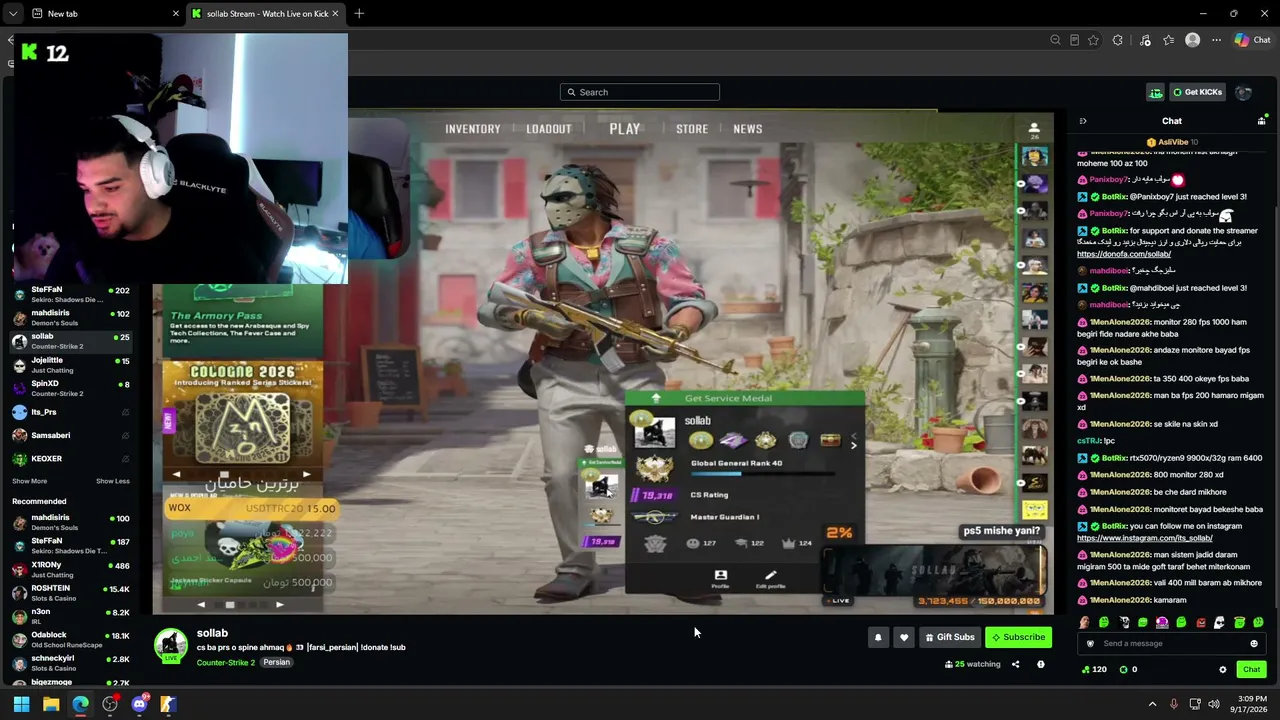The height and width of the screenshot is (720, 1280).
Task: Open the Counter-Strike 2 category link
Action: point(225,663)
